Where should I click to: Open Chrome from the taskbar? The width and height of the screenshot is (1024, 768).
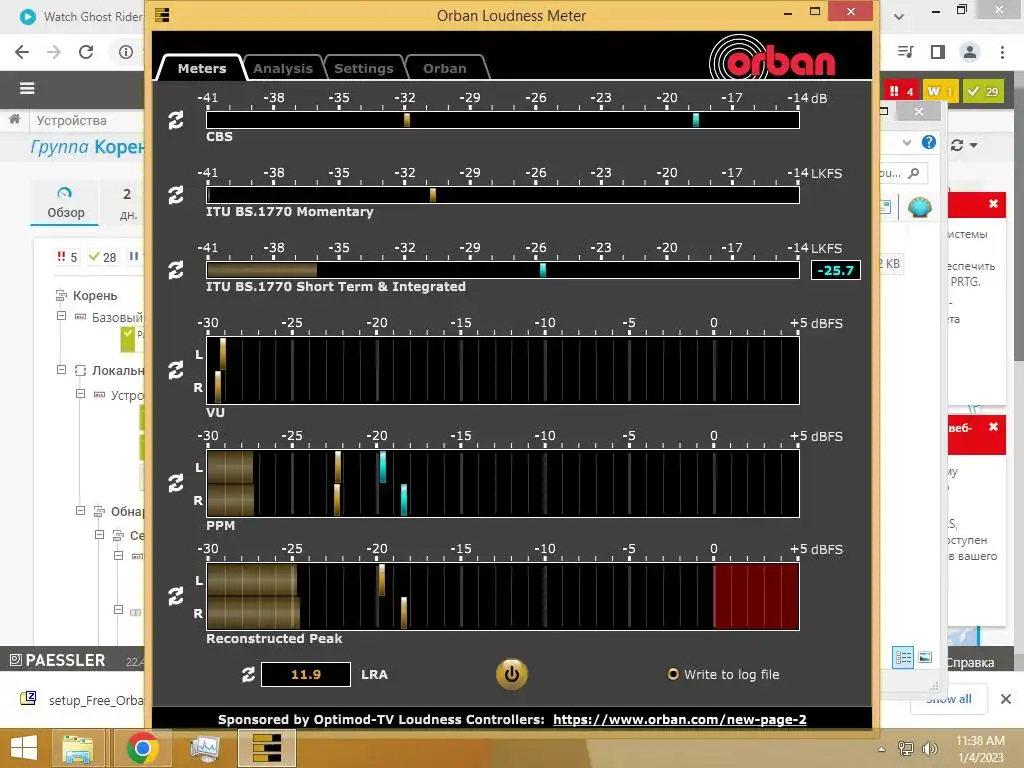pos(142,748)
